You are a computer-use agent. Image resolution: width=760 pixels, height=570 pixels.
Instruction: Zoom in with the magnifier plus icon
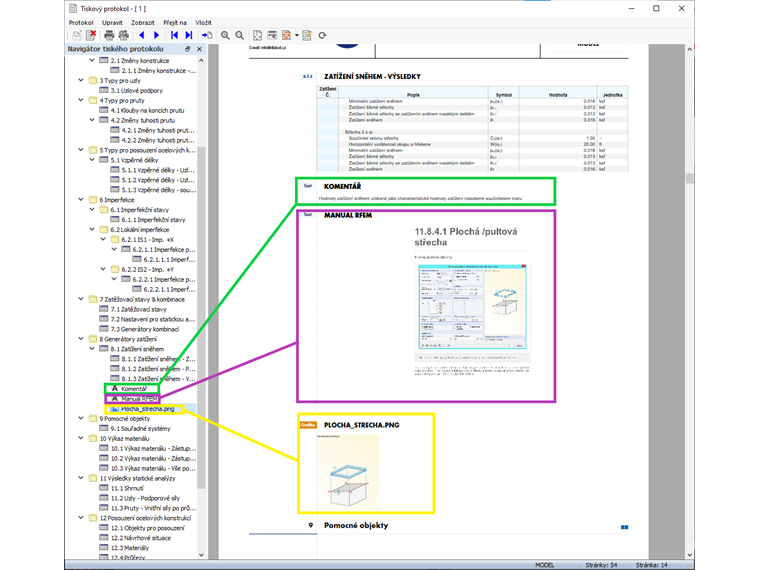225,35
